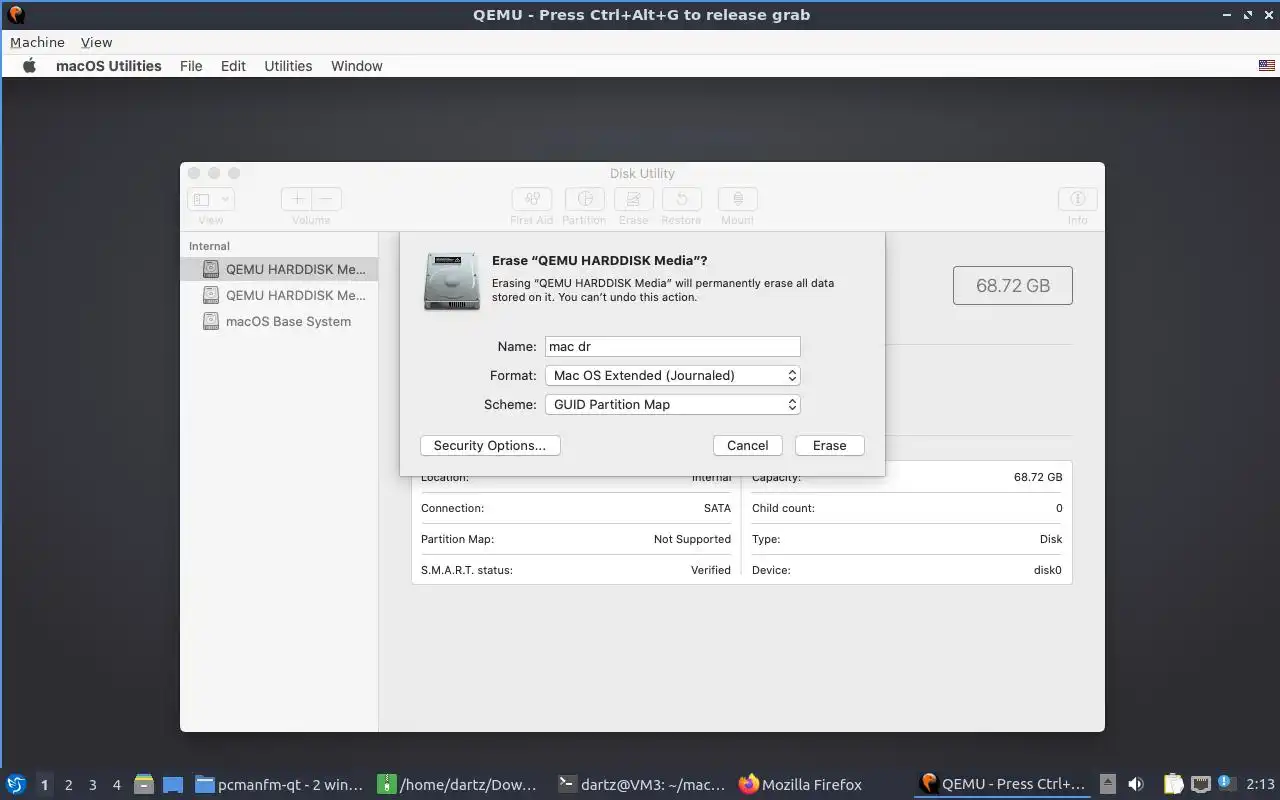Select first QEMU HARDDISK Media disk
The image size is (1280, 800).
tap(279, 269)
